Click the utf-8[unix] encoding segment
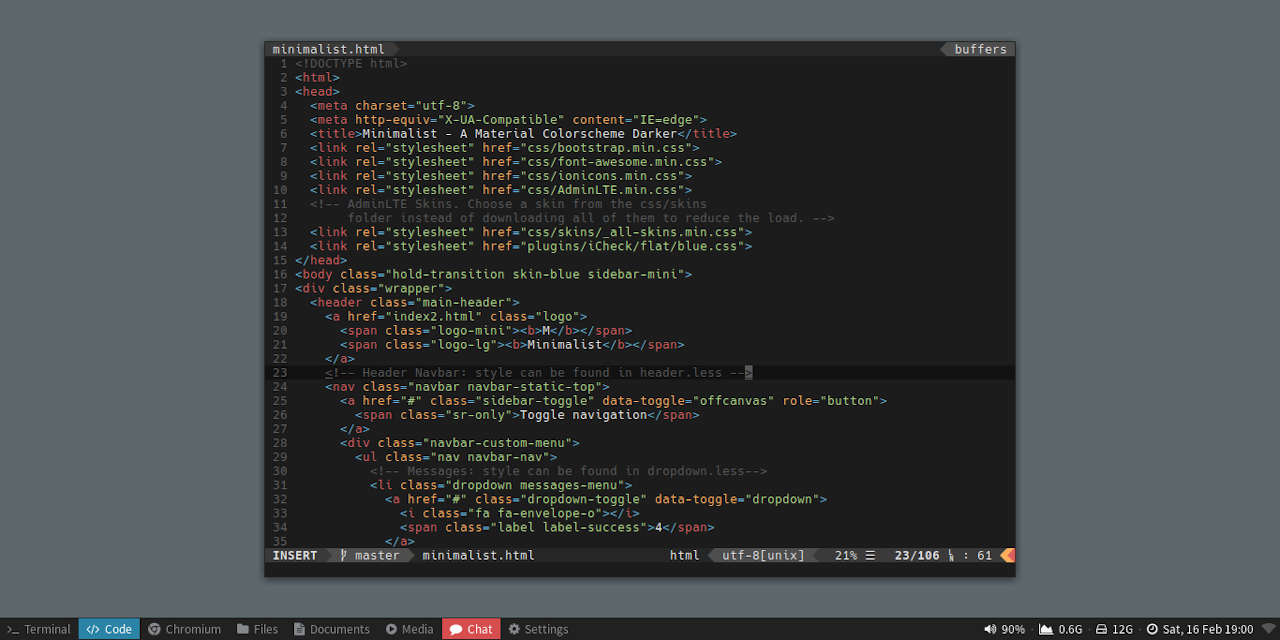 pyautogui.click(x=763, y=555)
